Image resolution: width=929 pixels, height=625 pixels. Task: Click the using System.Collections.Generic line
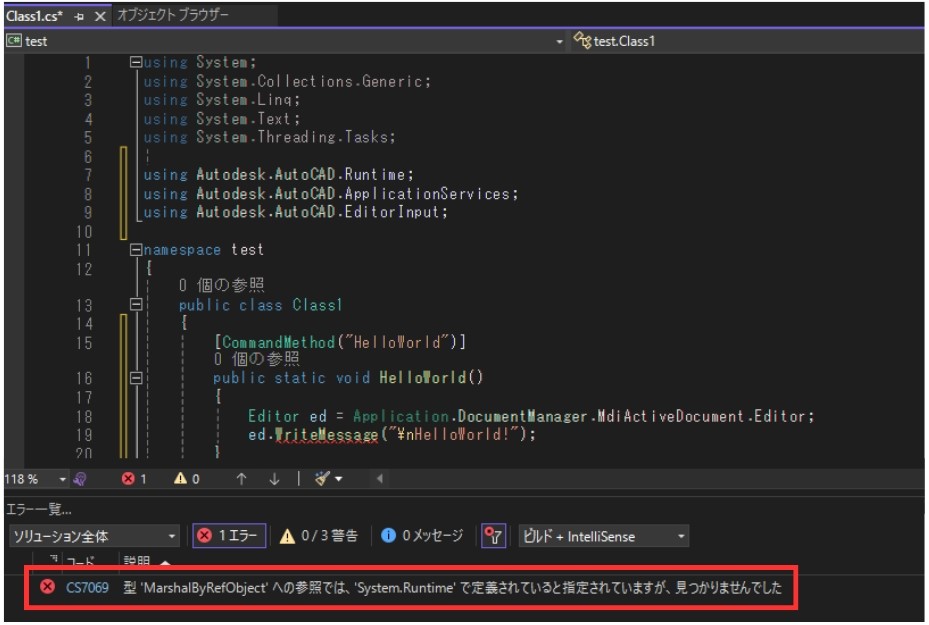pos(287,81)
